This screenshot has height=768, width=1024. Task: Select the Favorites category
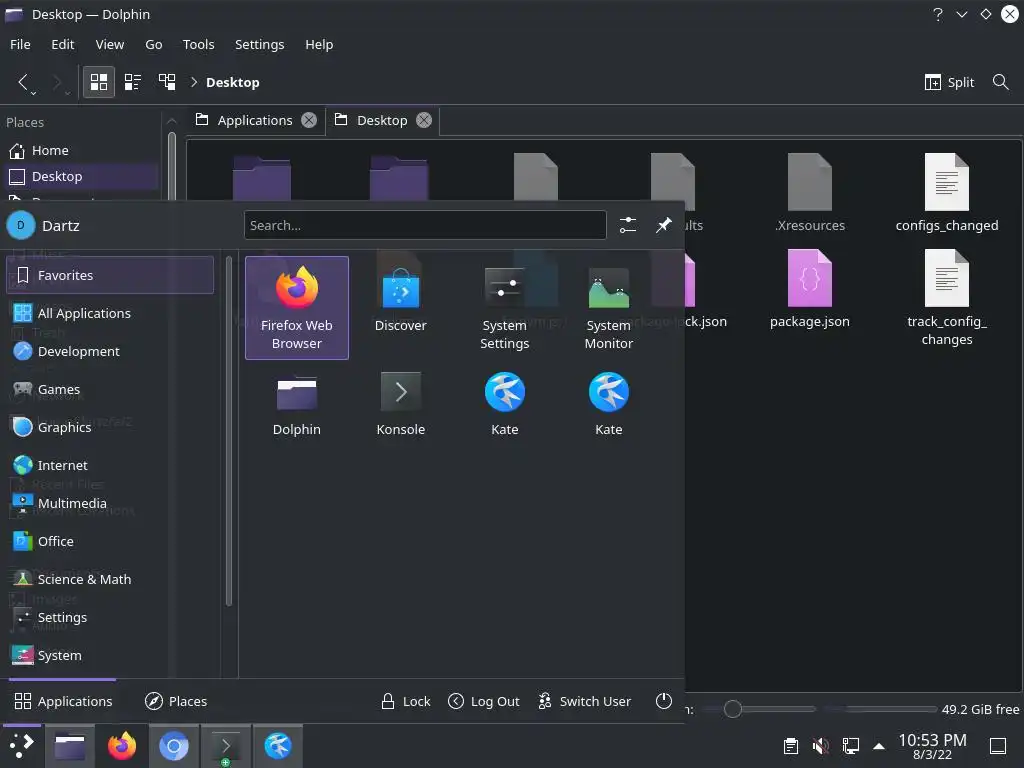110,275
